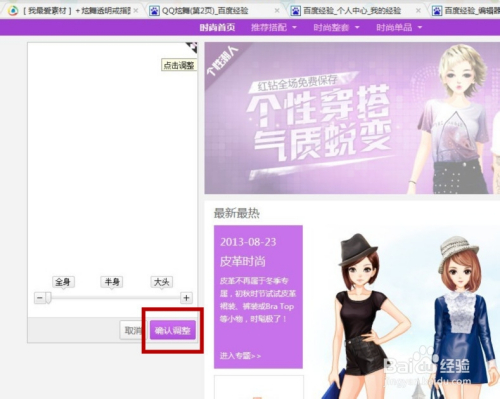The height and width of the screenshot is (399, 500).
Task: Switch to the 我最爱素材 browser tab
Action: (73, 11)
